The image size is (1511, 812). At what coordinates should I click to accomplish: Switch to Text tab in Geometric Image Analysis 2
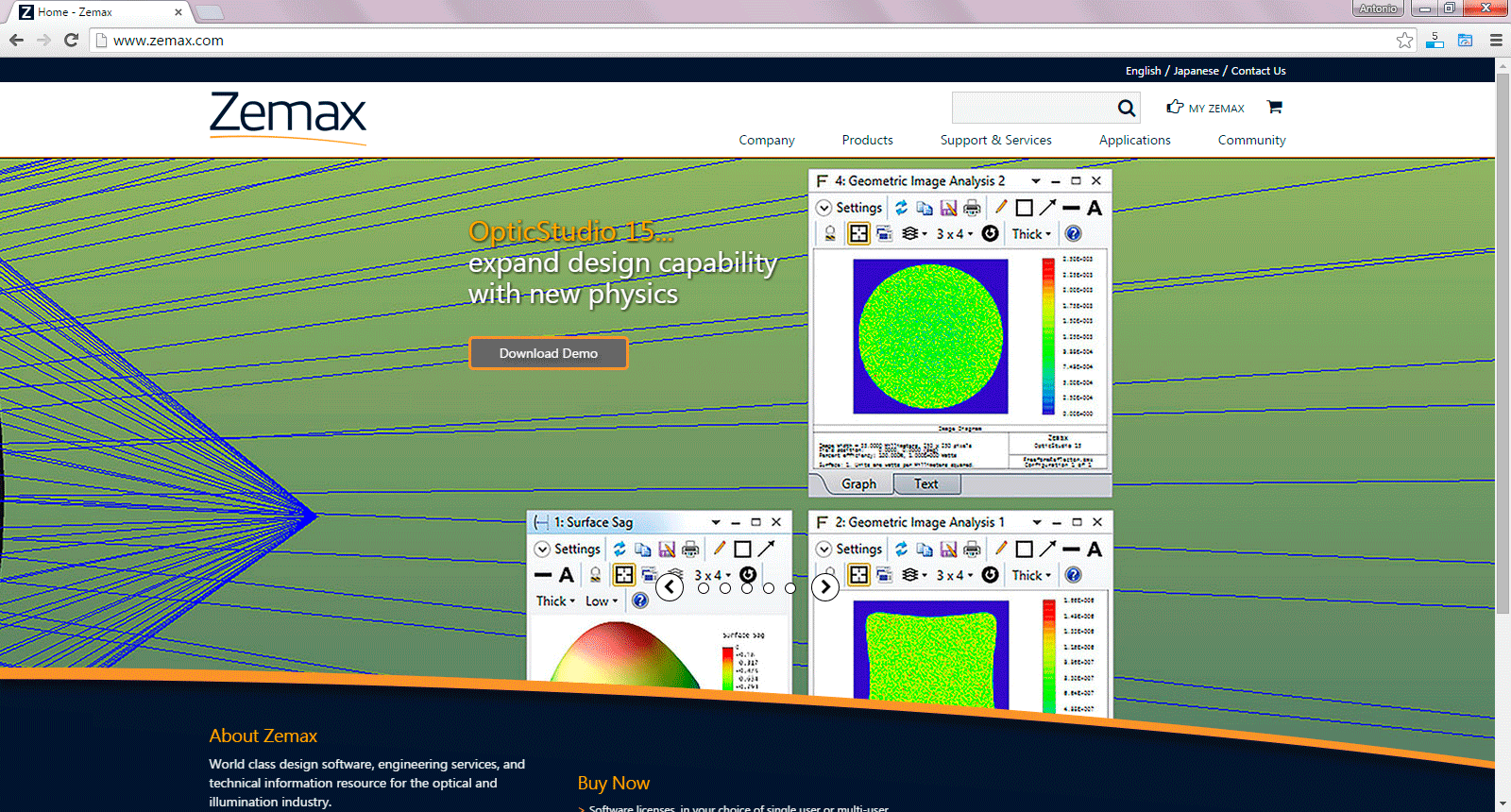[x=926, y=483]
